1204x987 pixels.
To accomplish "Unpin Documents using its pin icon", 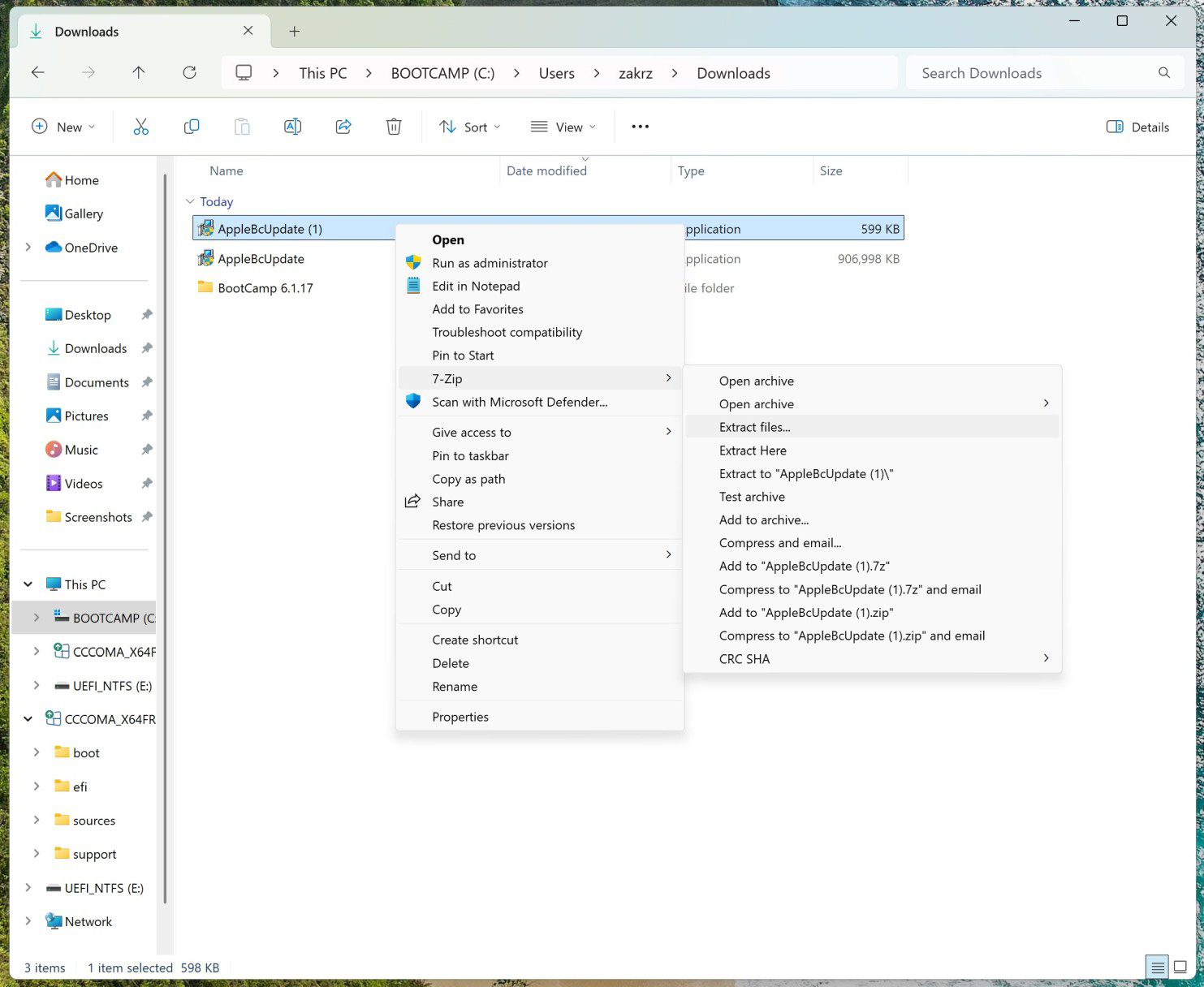I will coord(147,382).
